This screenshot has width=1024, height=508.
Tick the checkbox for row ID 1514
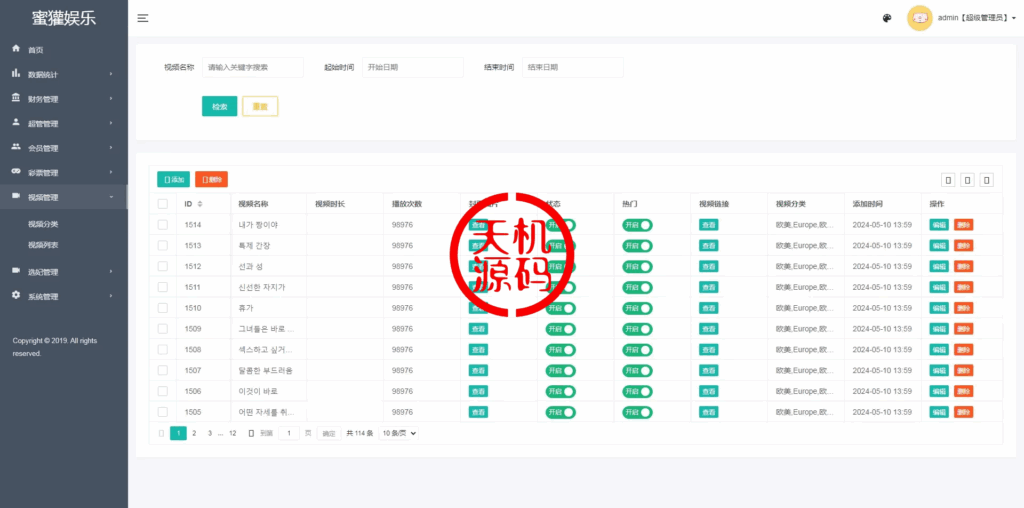point(162,225)
